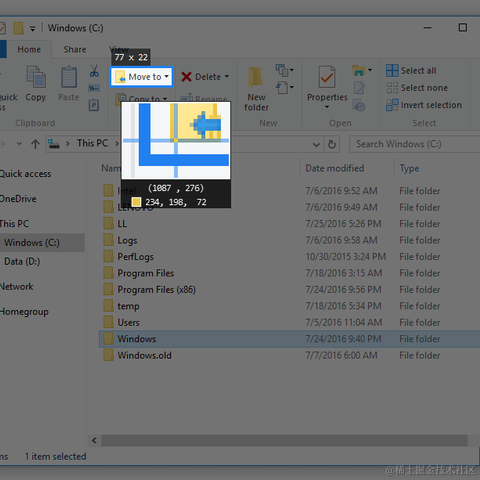Click the Copy icon in Clipboard group
This screenshot has height=480, width=480.
36,77
